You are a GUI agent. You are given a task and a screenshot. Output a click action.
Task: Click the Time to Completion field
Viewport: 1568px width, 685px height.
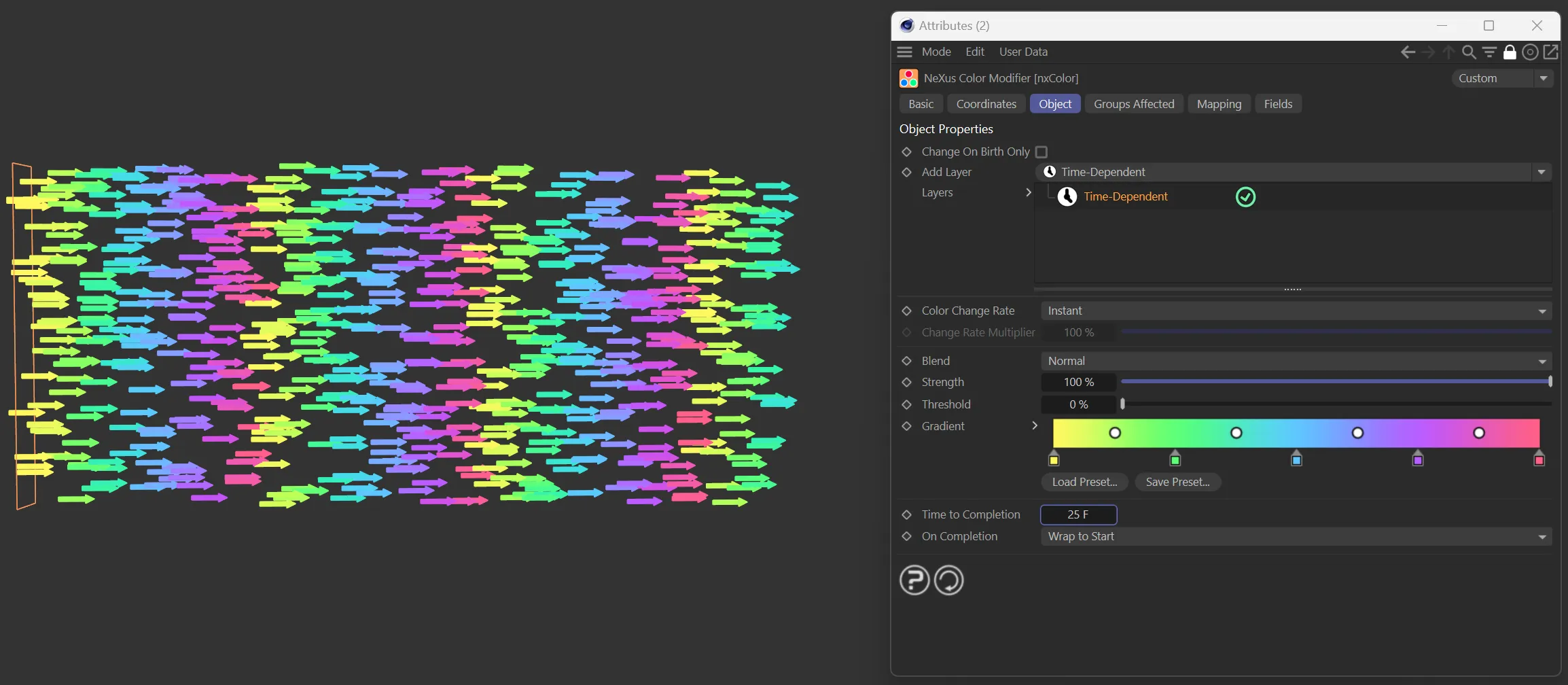[x=1078, y=515]
